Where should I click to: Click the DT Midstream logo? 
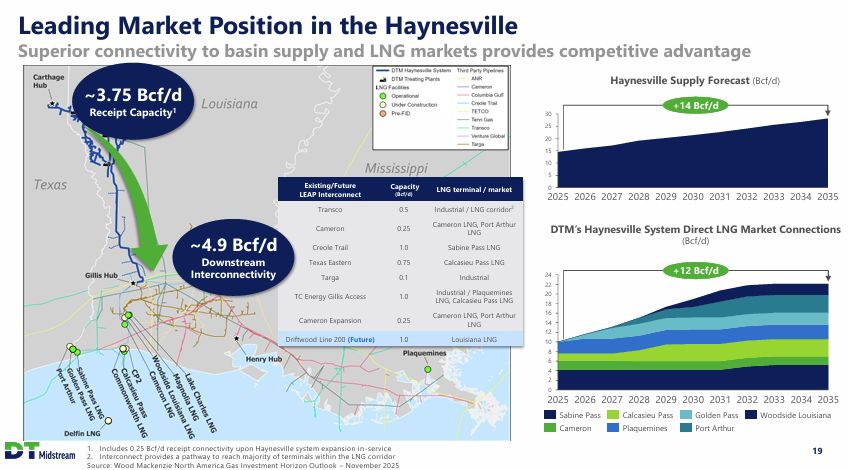pos(41,452)
